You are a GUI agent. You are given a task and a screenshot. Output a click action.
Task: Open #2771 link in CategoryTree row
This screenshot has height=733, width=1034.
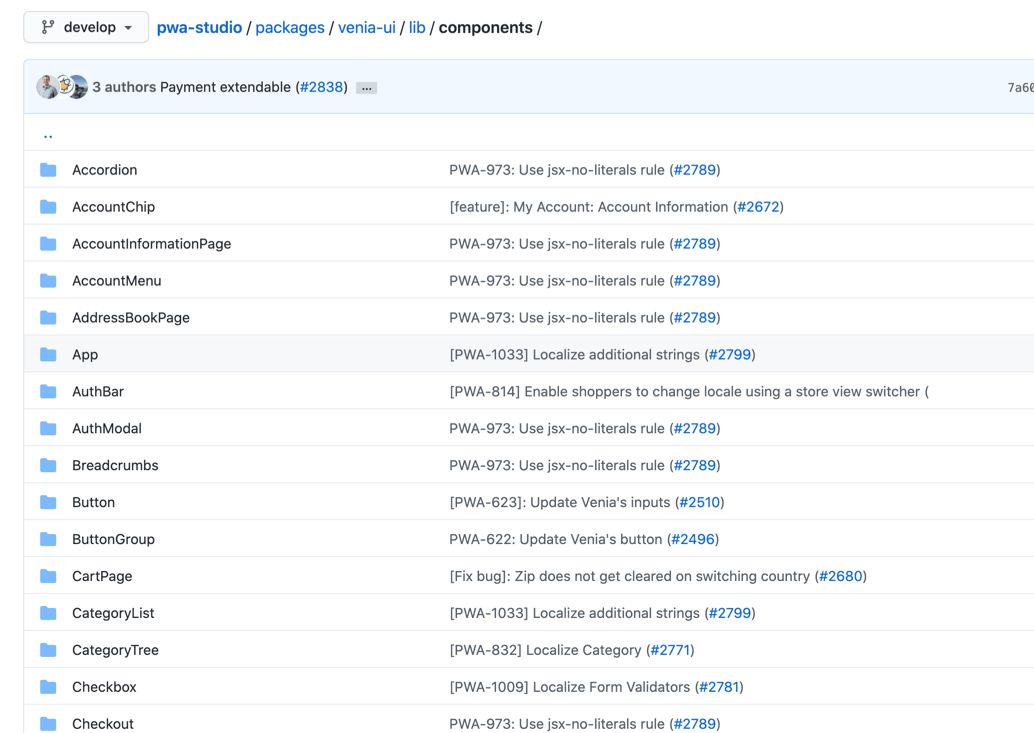(x=670, y=650)
